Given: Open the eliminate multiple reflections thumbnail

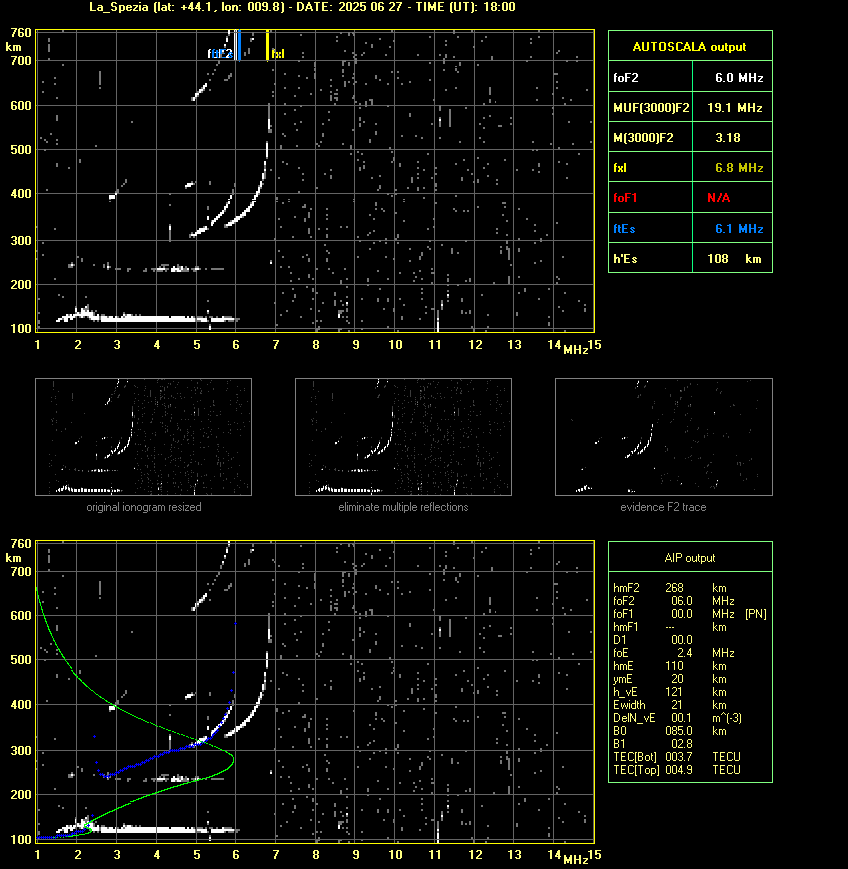Looking at the screenshot, I should (x=403, y=437).
